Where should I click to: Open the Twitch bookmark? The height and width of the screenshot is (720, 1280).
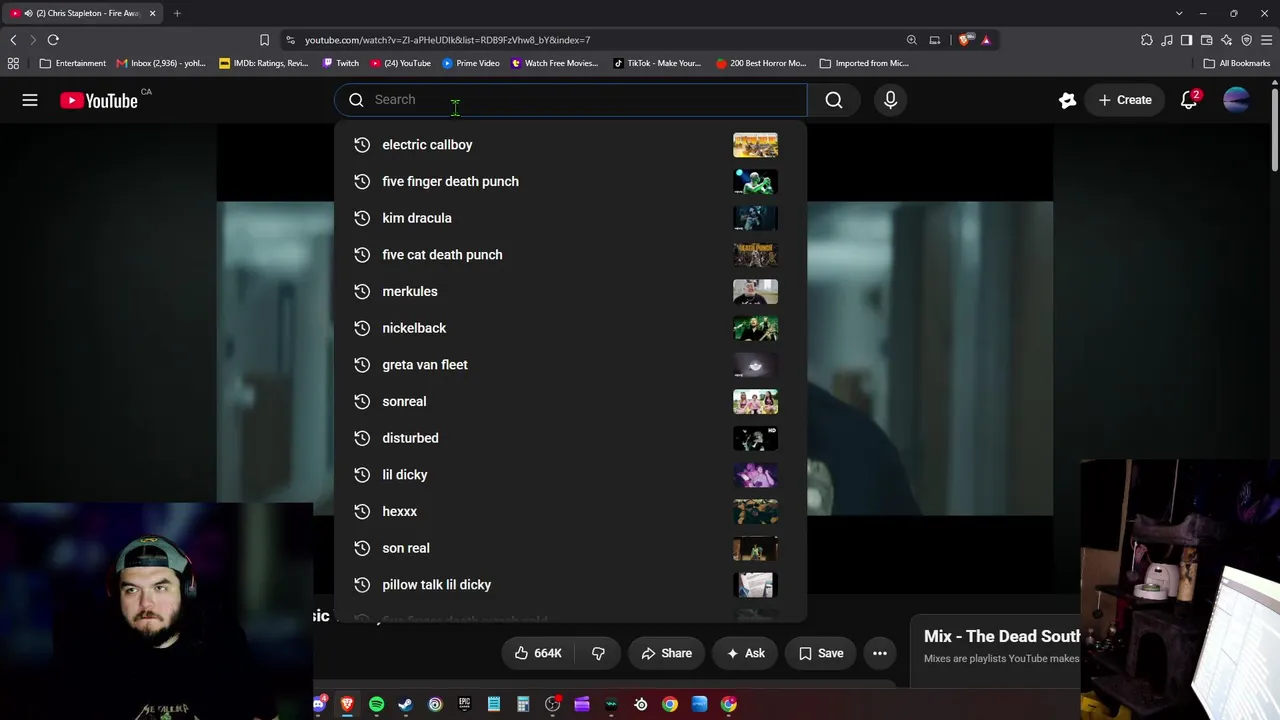click(x=340, y=63)
